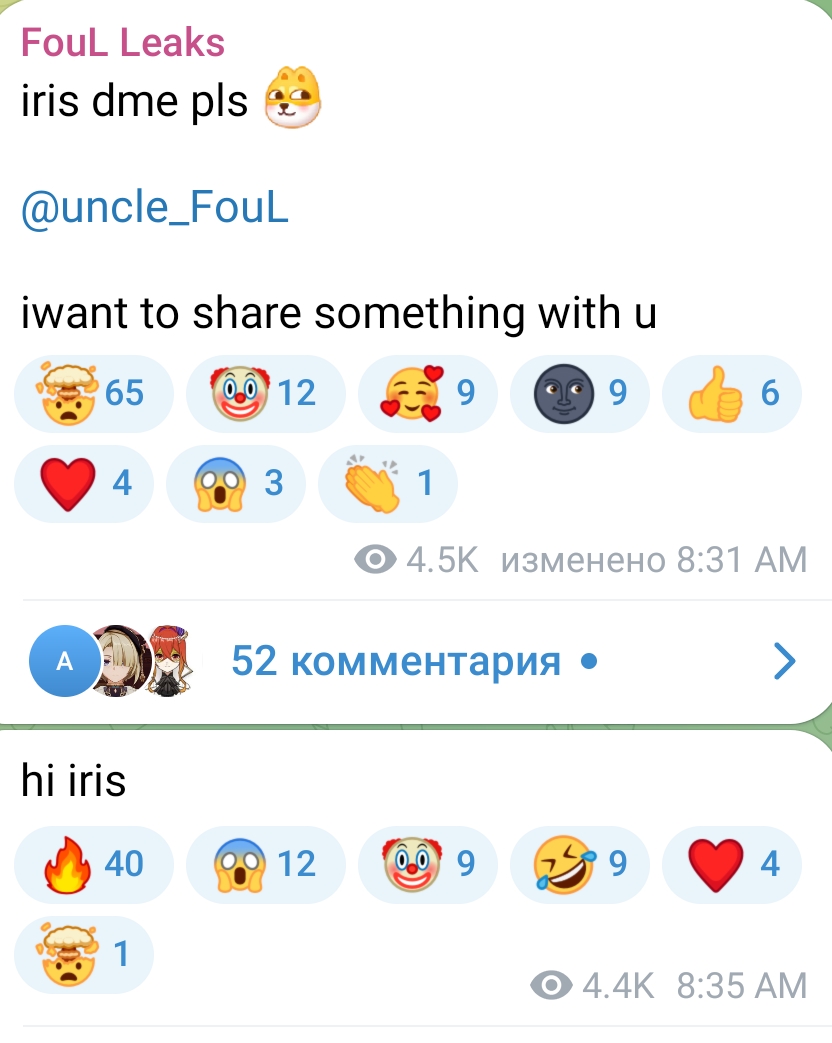Add a thumbs up reaction with 6
The width and height of the screenshot is (832, 1043).
point(732,392)
